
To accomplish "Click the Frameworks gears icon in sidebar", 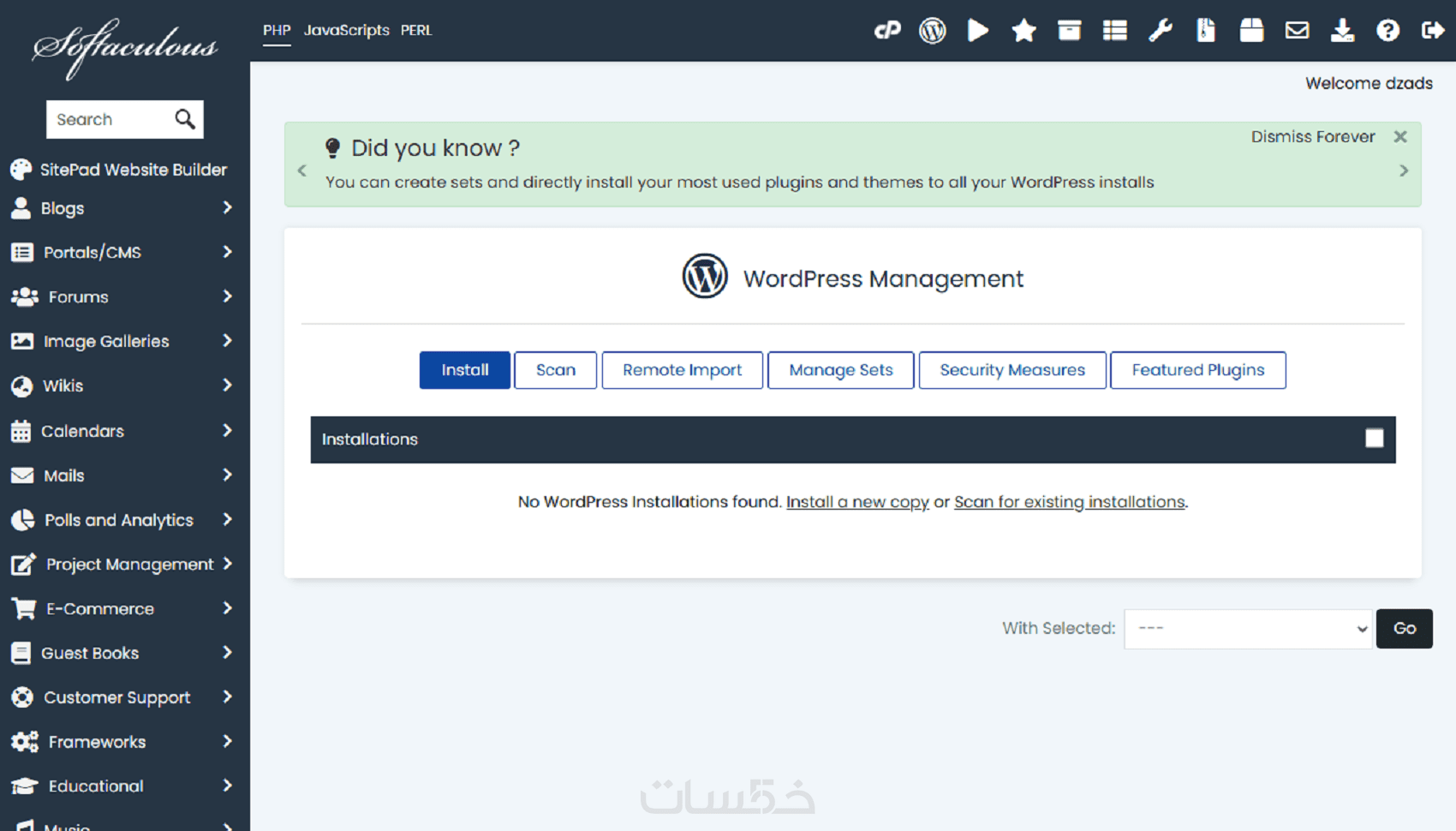I will pyautogui.click(x=24, y=742).
